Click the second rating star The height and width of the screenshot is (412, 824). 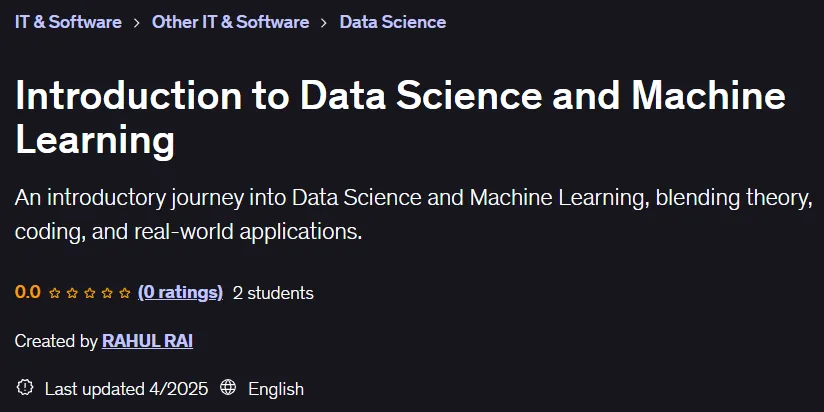(72, 293)
